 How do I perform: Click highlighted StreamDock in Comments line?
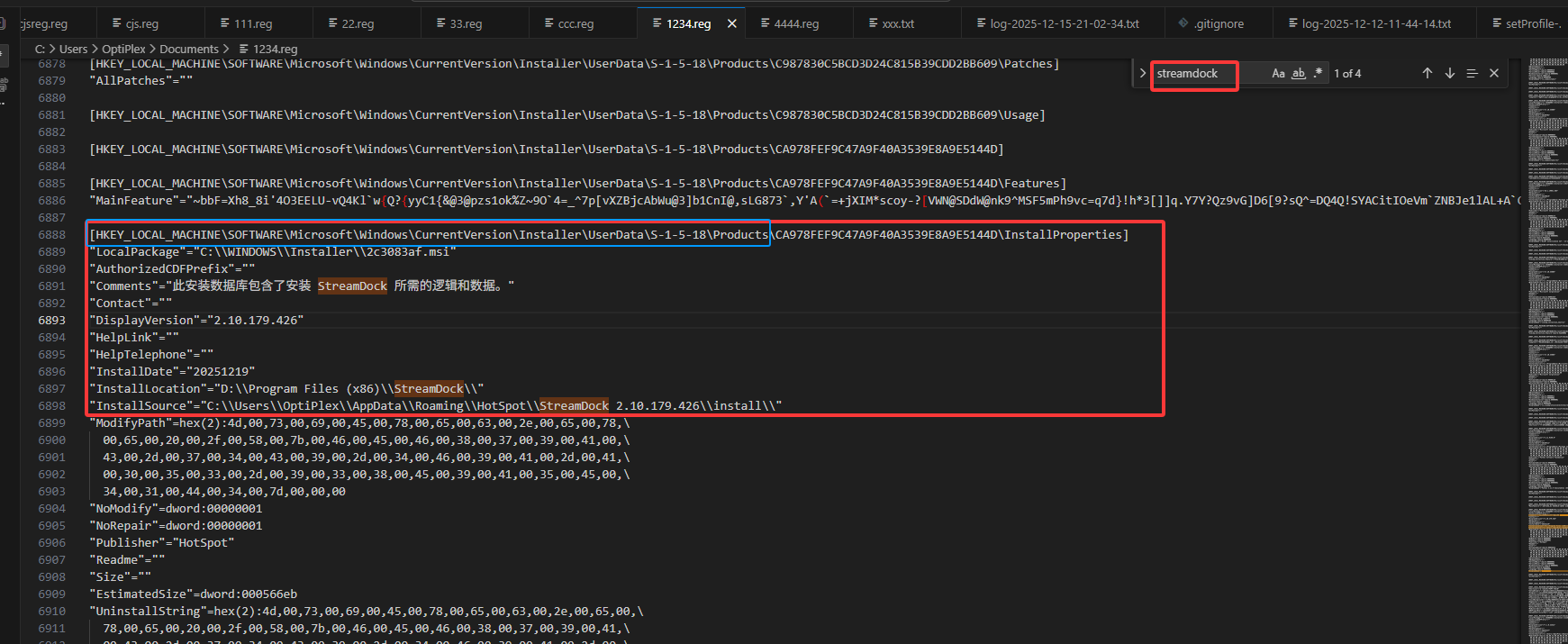point(352,286)
